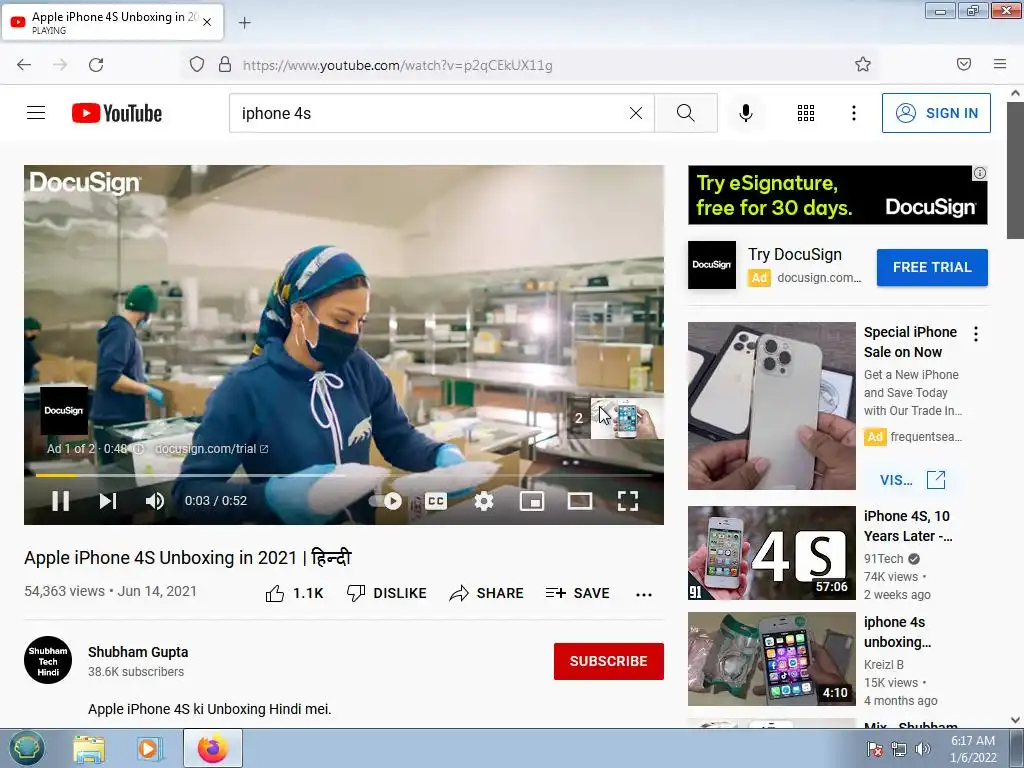
Task: Open the Try DocuSign ad title
Action: point(794,254)
